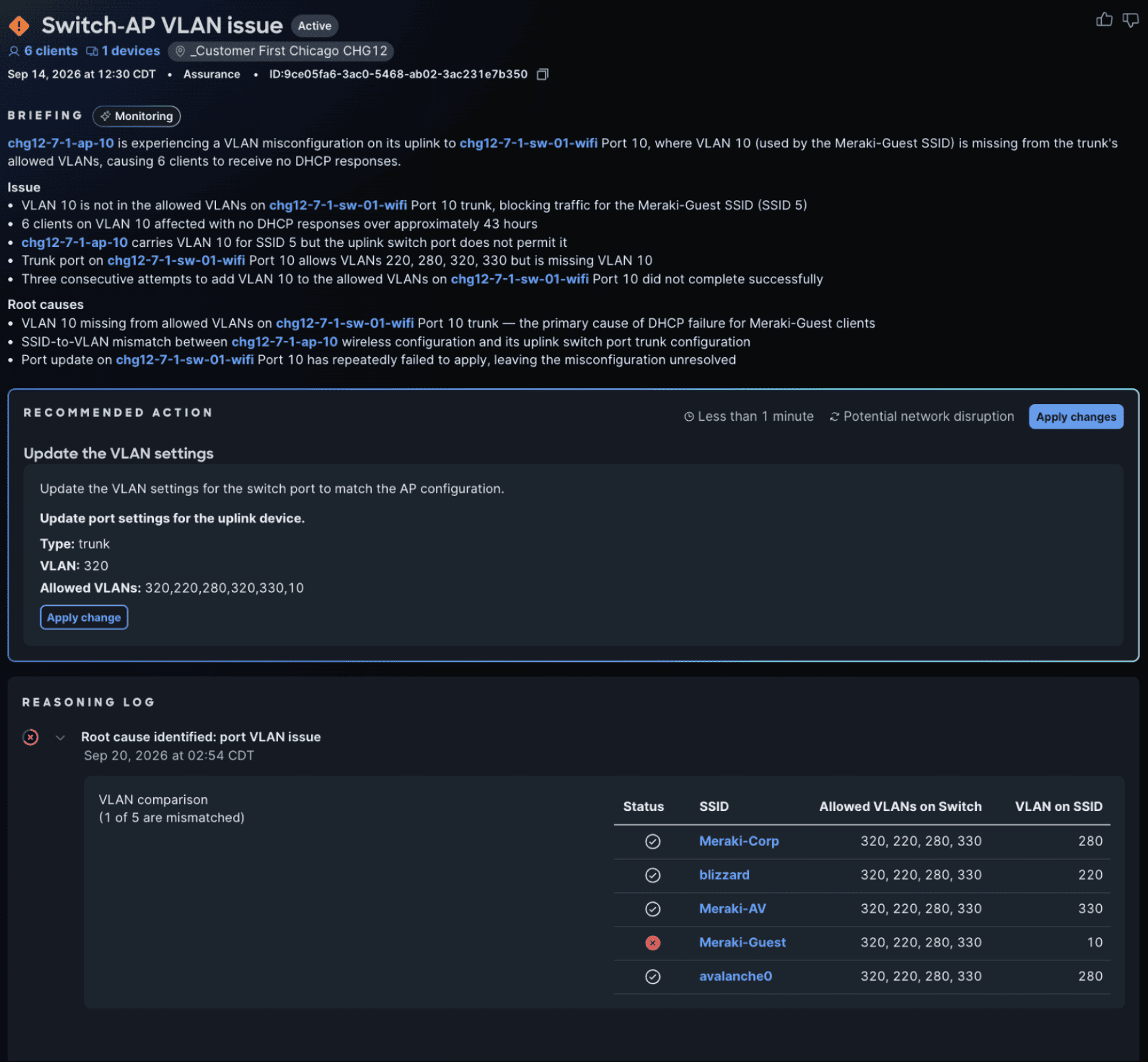Click the SSID column header
The height and width of the screenshot is (1062, 1148).
714,806
